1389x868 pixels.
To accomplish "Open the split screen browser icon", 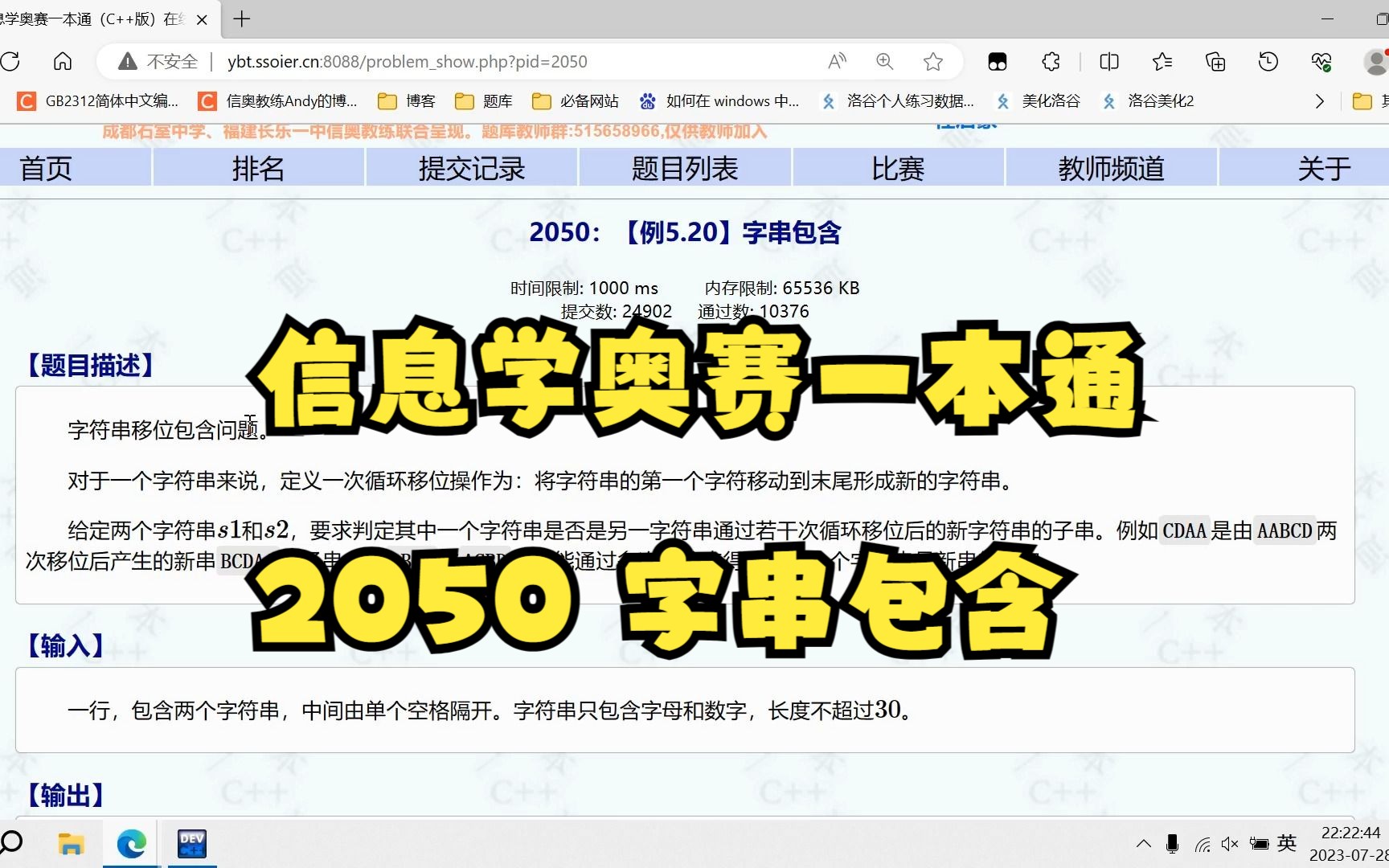I will point(1109,61).
